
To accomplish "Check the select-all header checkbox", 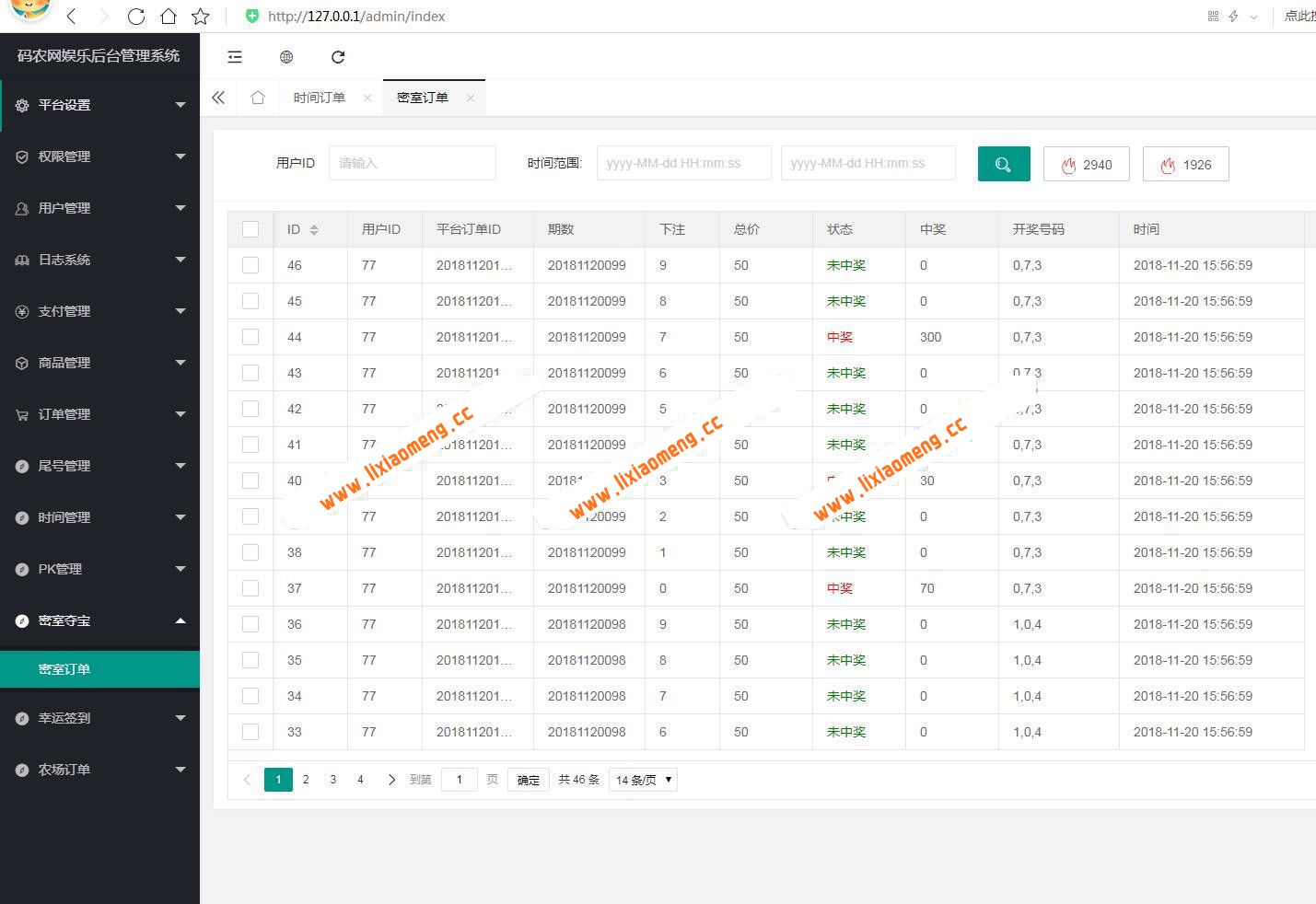I will click(x=250, y=229).
